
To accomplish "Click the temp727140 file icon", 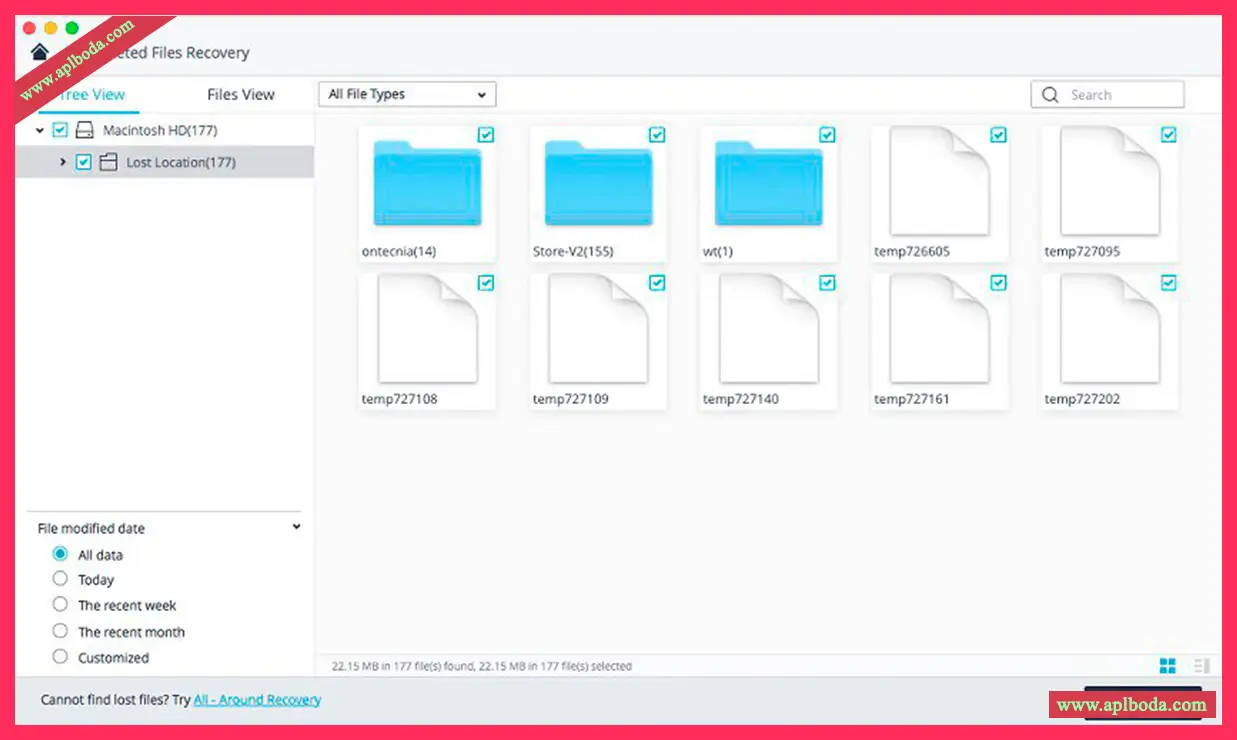I will coord(768,330).
